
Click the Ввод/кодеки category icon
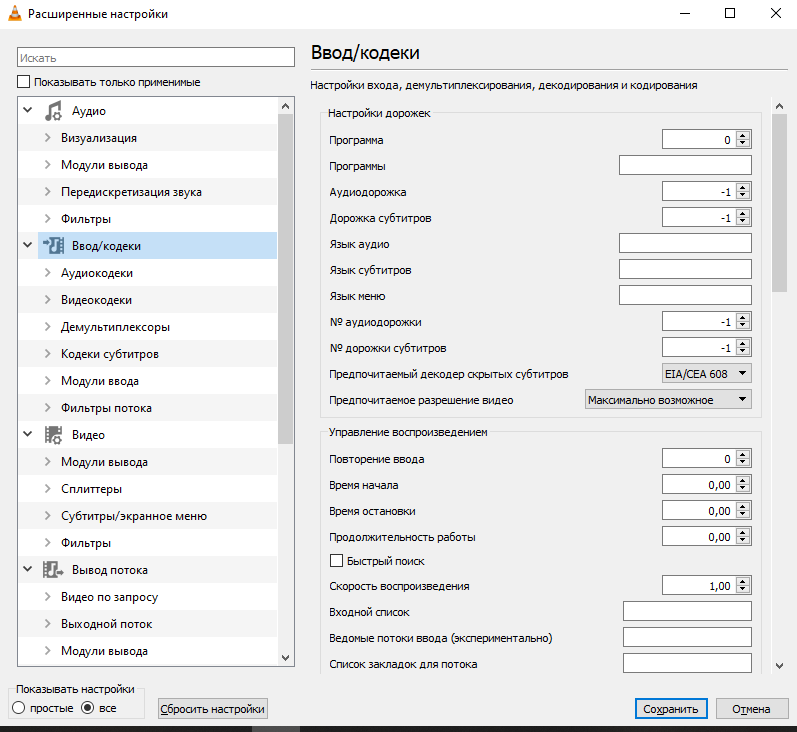53,246
